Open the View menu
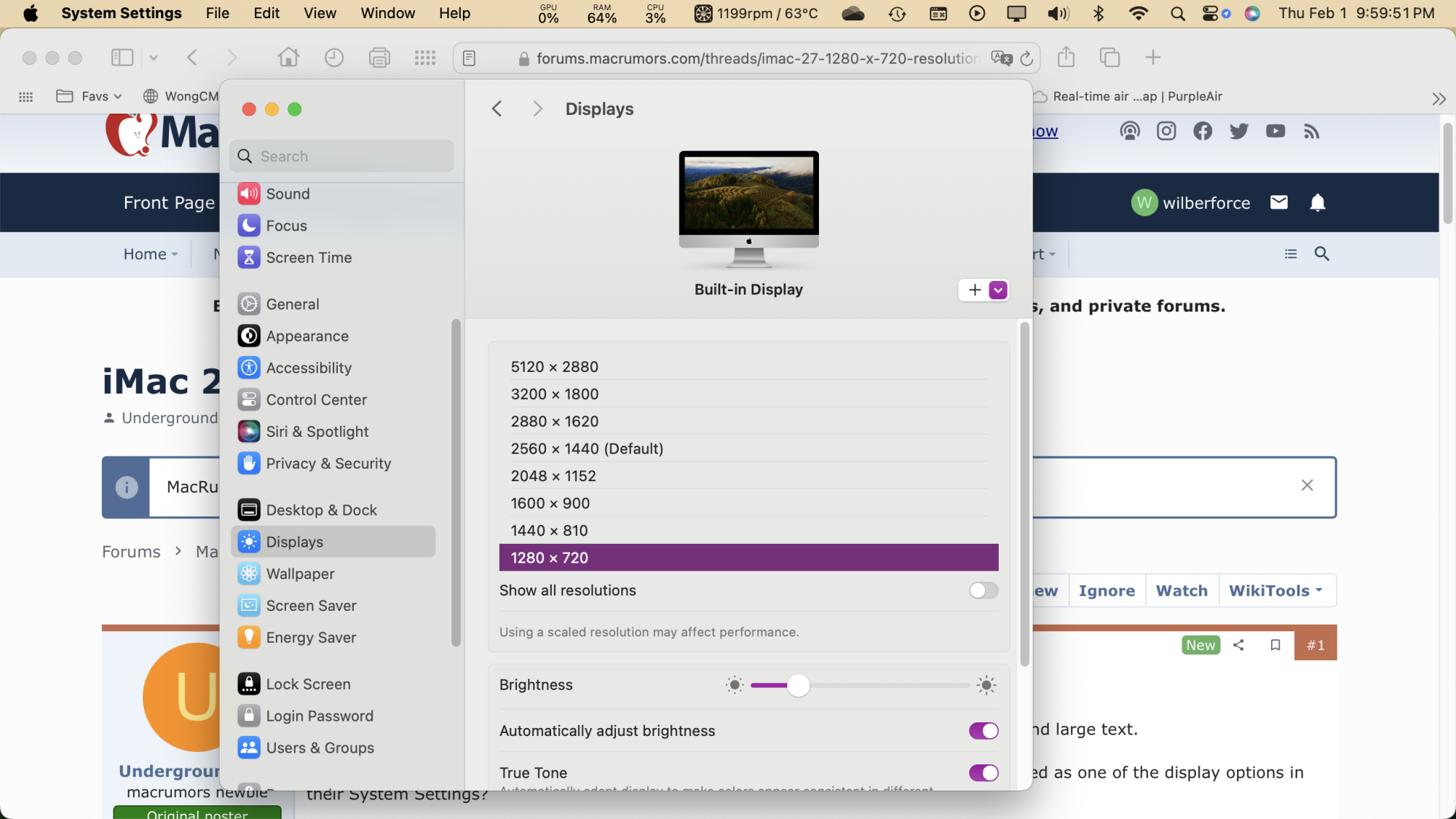1456x819 pixels. click(x=320, y=13)
